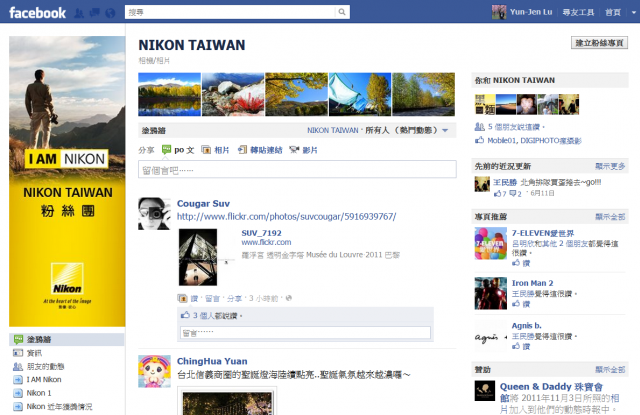
Task: Click the search magnifier button
Action: pyautogui.click(x=342, y=12)
